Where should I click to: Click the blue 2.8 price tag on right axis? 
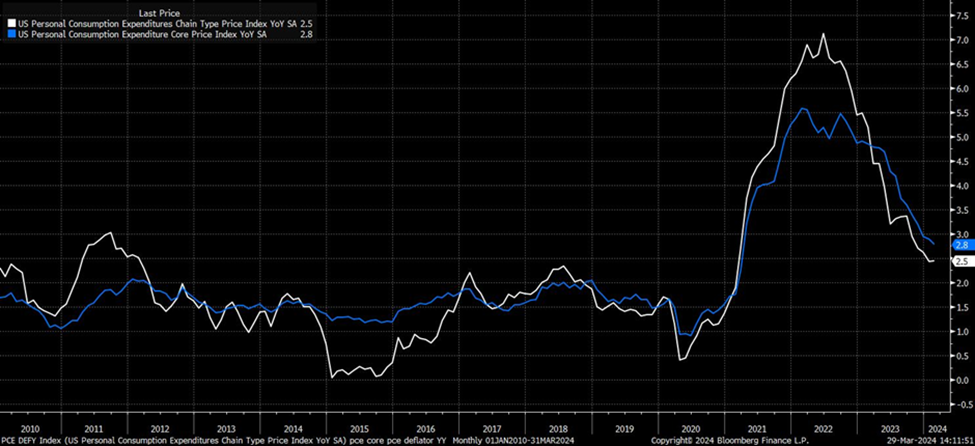(x=959, y=244)
